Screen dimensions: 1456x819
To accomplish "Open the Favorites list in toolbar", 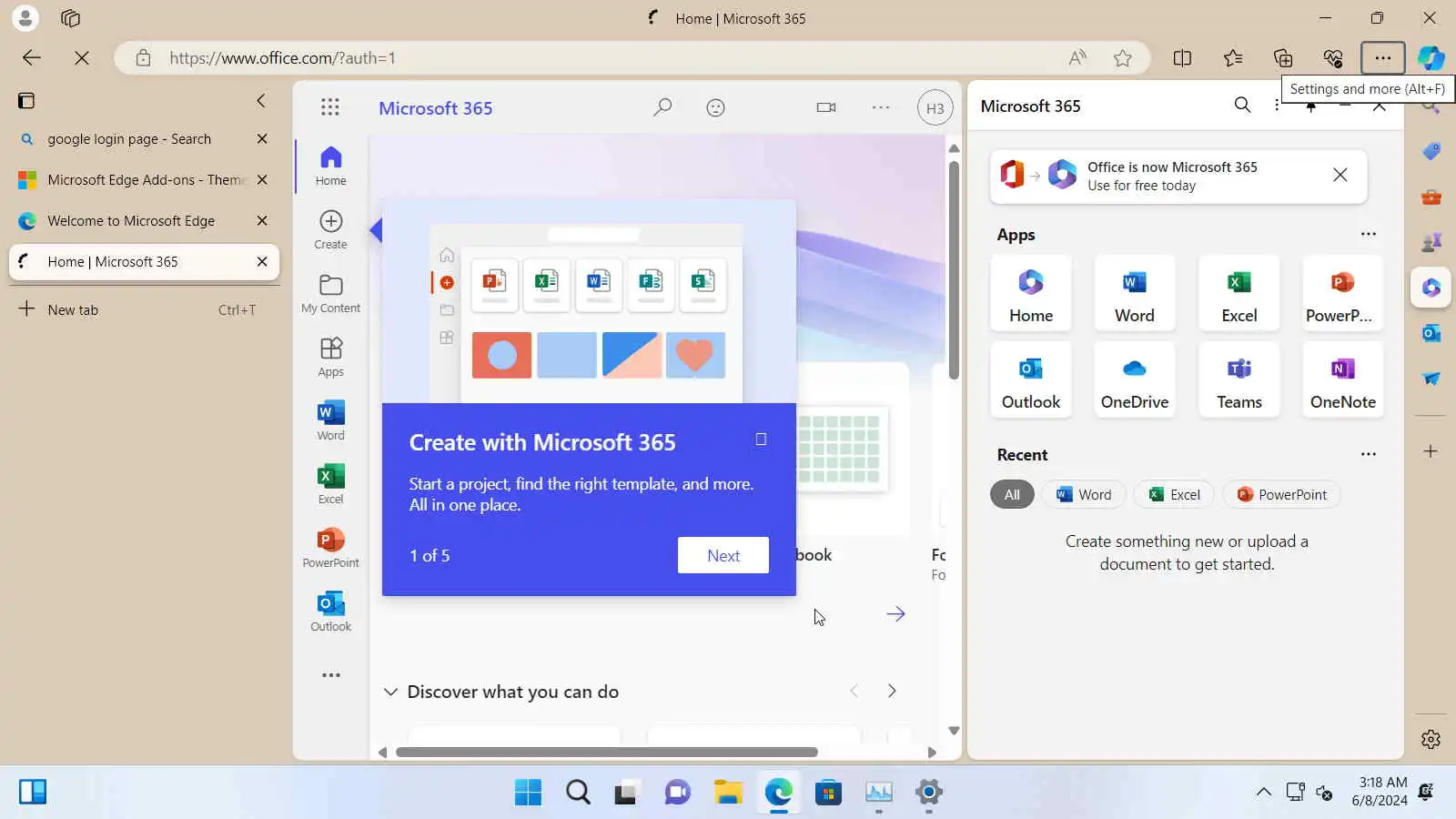I will click(1233, 58).
